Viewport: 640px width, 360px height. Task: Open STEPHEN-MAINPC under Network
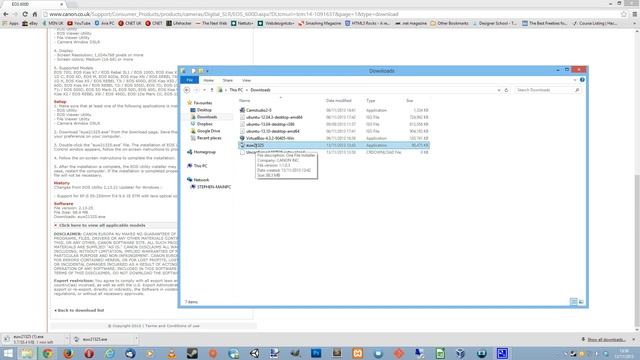[214, 187]
